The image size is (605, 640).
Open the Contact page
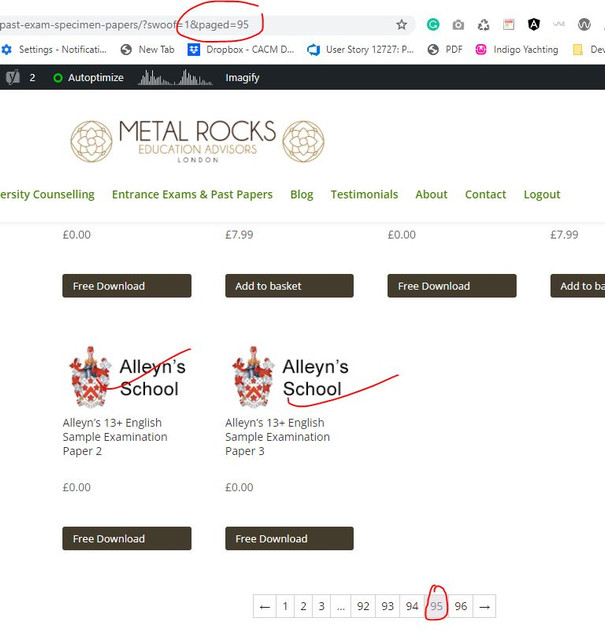pos(485,194)
